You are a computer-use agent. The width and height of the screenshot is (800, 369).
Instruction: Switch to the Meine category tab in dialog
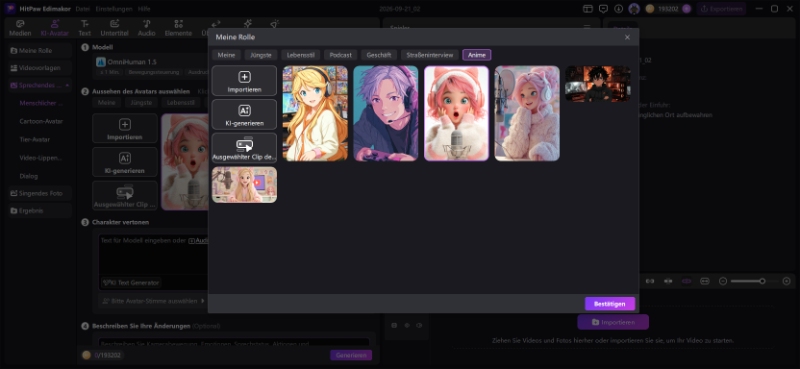click(x=226, y=55)
